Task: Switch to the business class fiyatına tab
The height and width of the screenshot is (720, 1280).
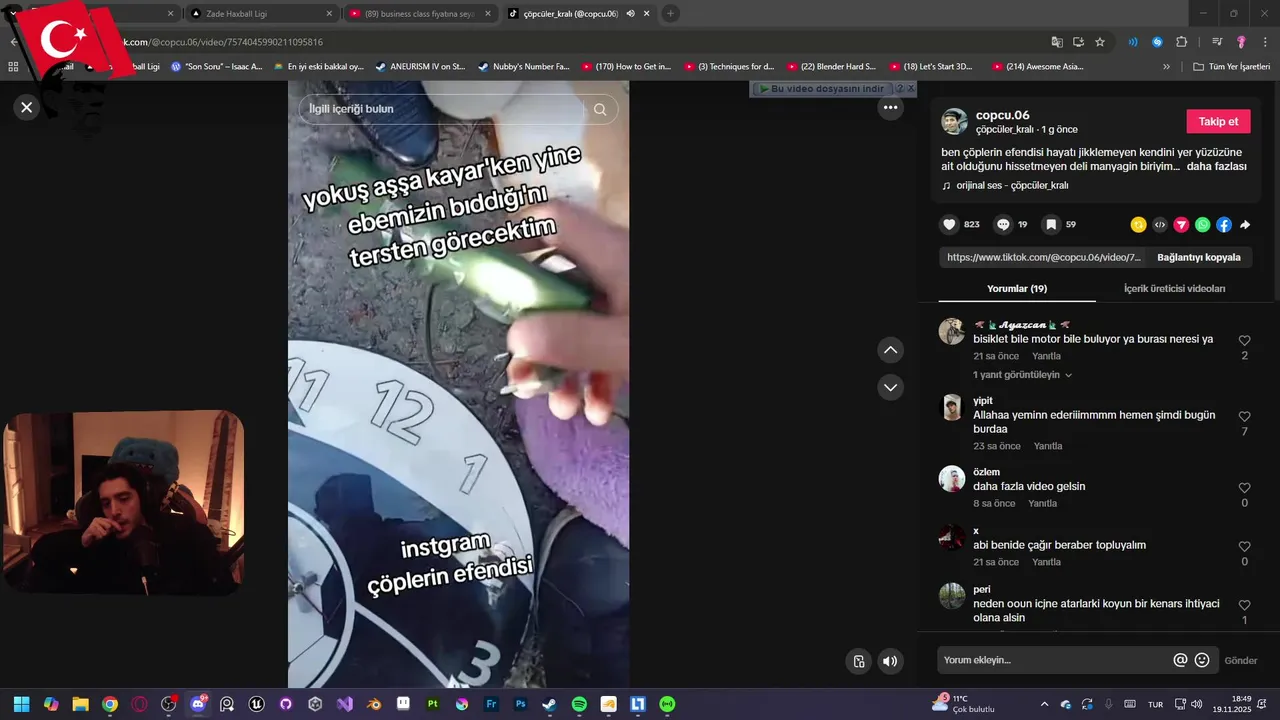Action: (x=422, y=14)
